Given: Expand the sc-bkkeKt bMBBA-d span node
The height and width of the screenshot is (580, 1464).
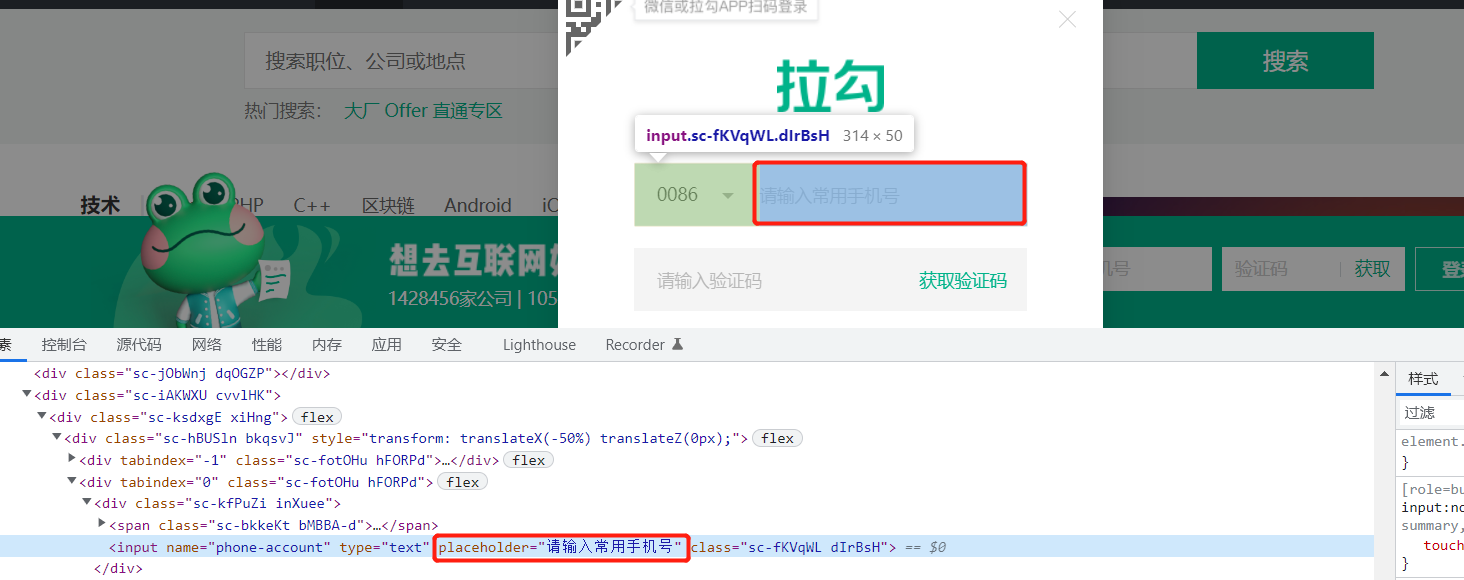Looking at the screenshot, I should click(102, 524).
